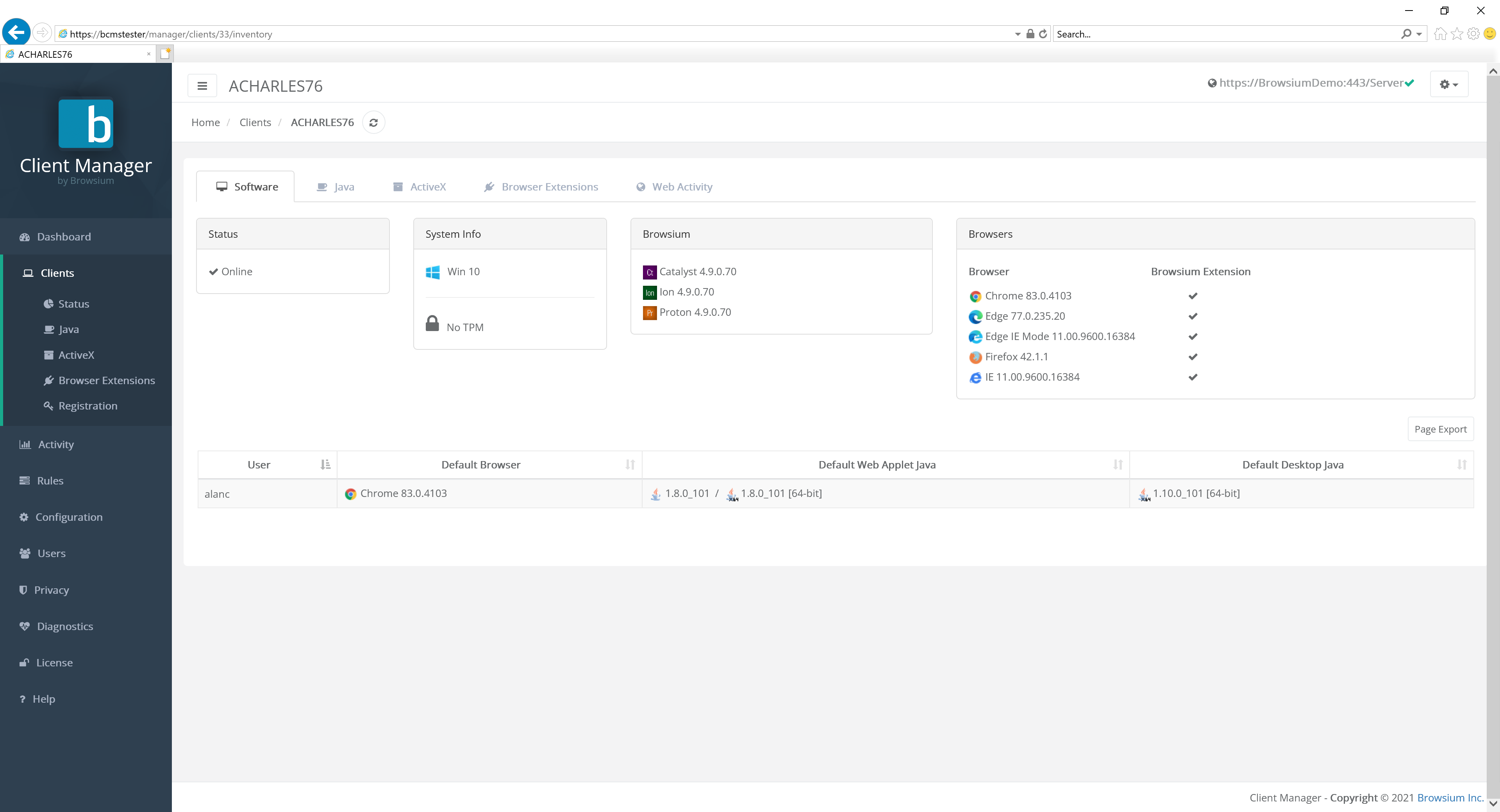The width and height of the screenshot is (1500, 812).
Task: Open a new browser tab
Action: tap(165, 53)
